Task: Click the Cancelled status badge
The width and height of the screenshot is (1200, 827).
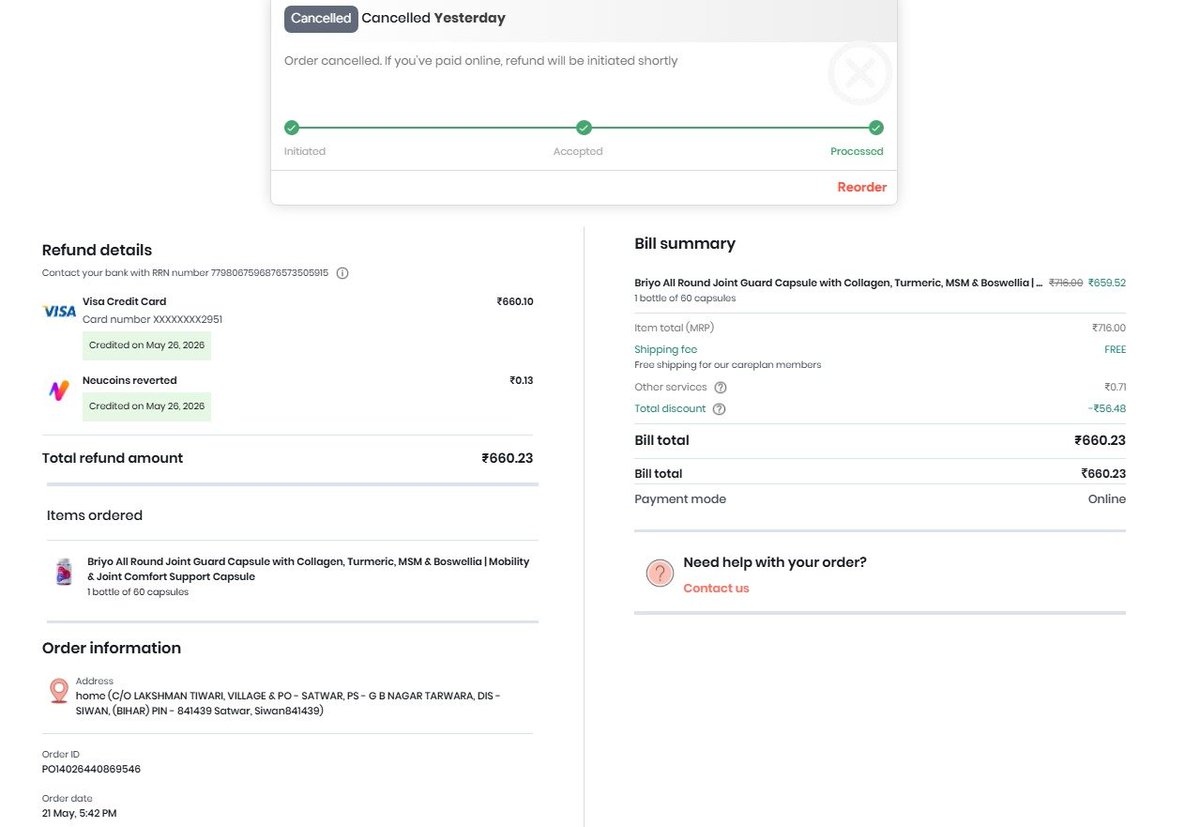Action: [321, 18]
